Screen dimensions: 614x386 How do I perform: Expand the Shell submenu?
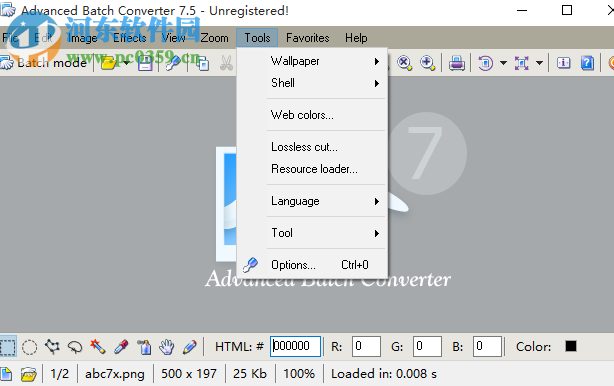tap(312, 83)
